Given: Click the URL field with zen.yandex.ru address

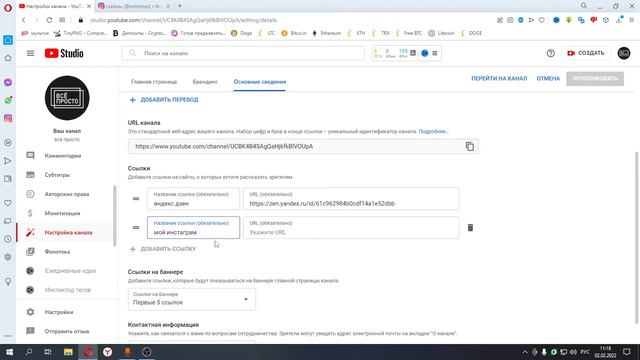Looking at the screenshot, I should pos(351,199).
